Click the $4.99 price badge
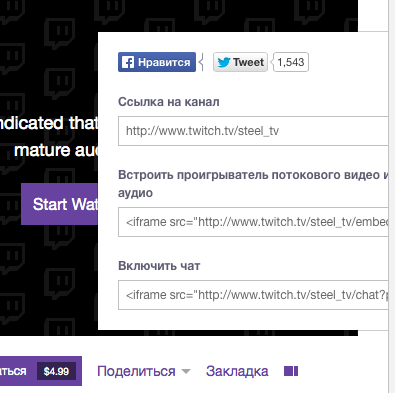 click(56, 371)
